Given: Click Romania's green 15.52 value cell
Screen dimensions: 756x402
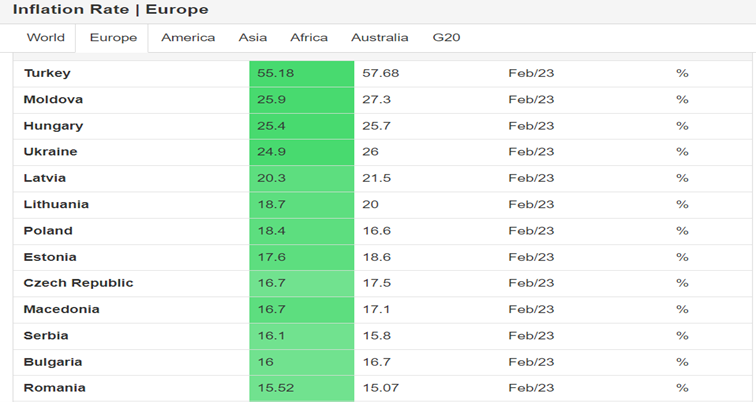Looking at the screenshot, I should pyautogui.click(x=301, y=388).
